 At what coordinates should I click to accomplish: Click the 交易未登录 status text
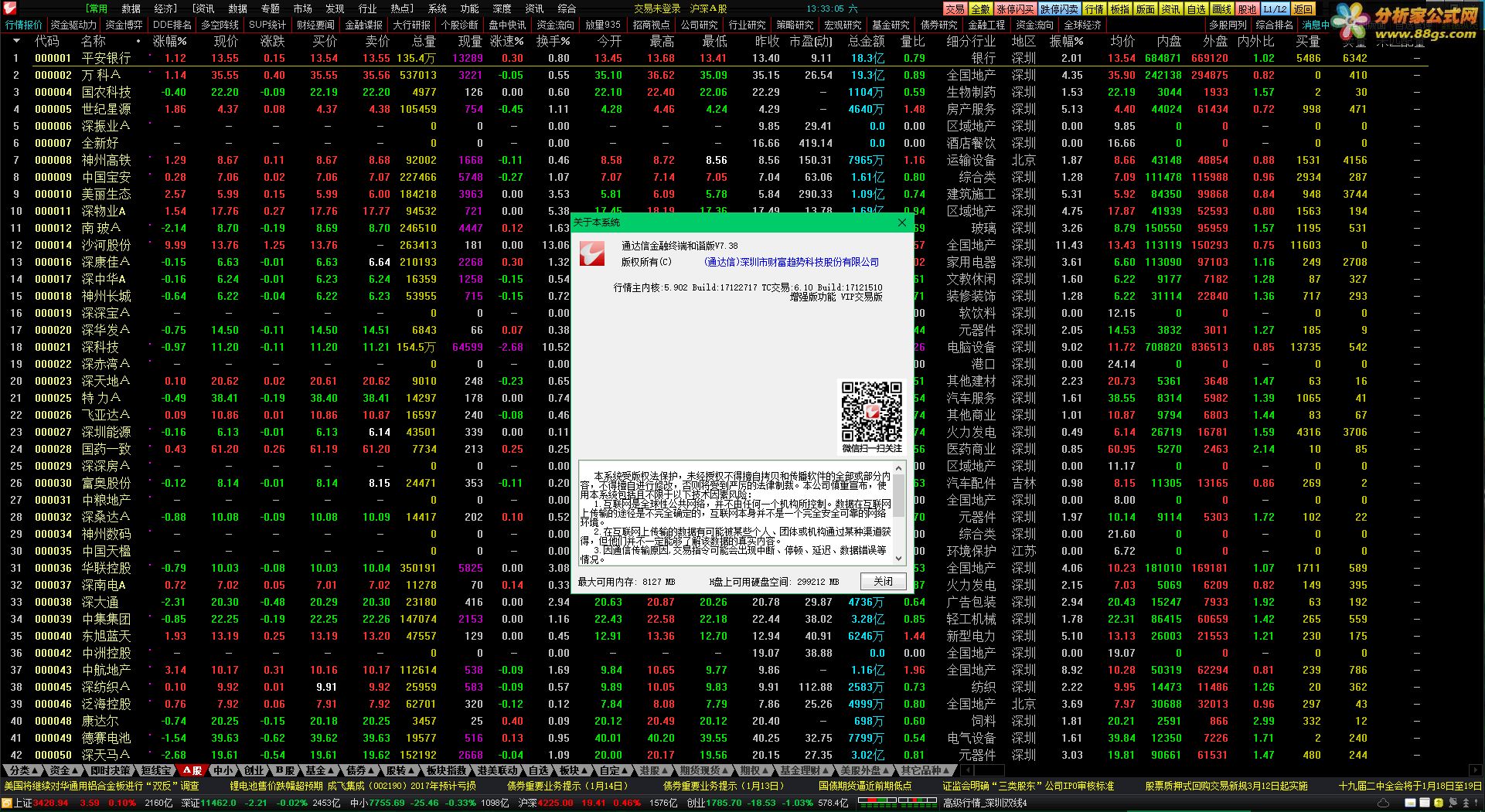[x=657, y=8]
